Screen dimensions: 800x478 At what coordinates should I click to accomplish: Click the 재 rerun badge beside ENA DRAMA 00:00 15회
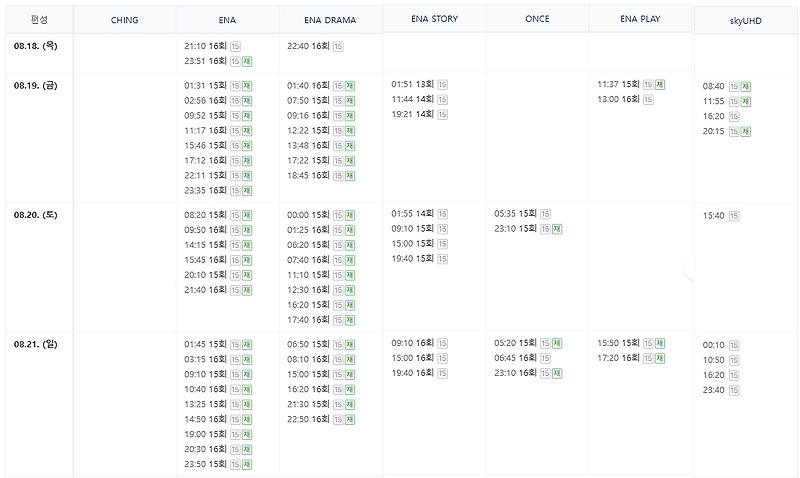(350, 216)
